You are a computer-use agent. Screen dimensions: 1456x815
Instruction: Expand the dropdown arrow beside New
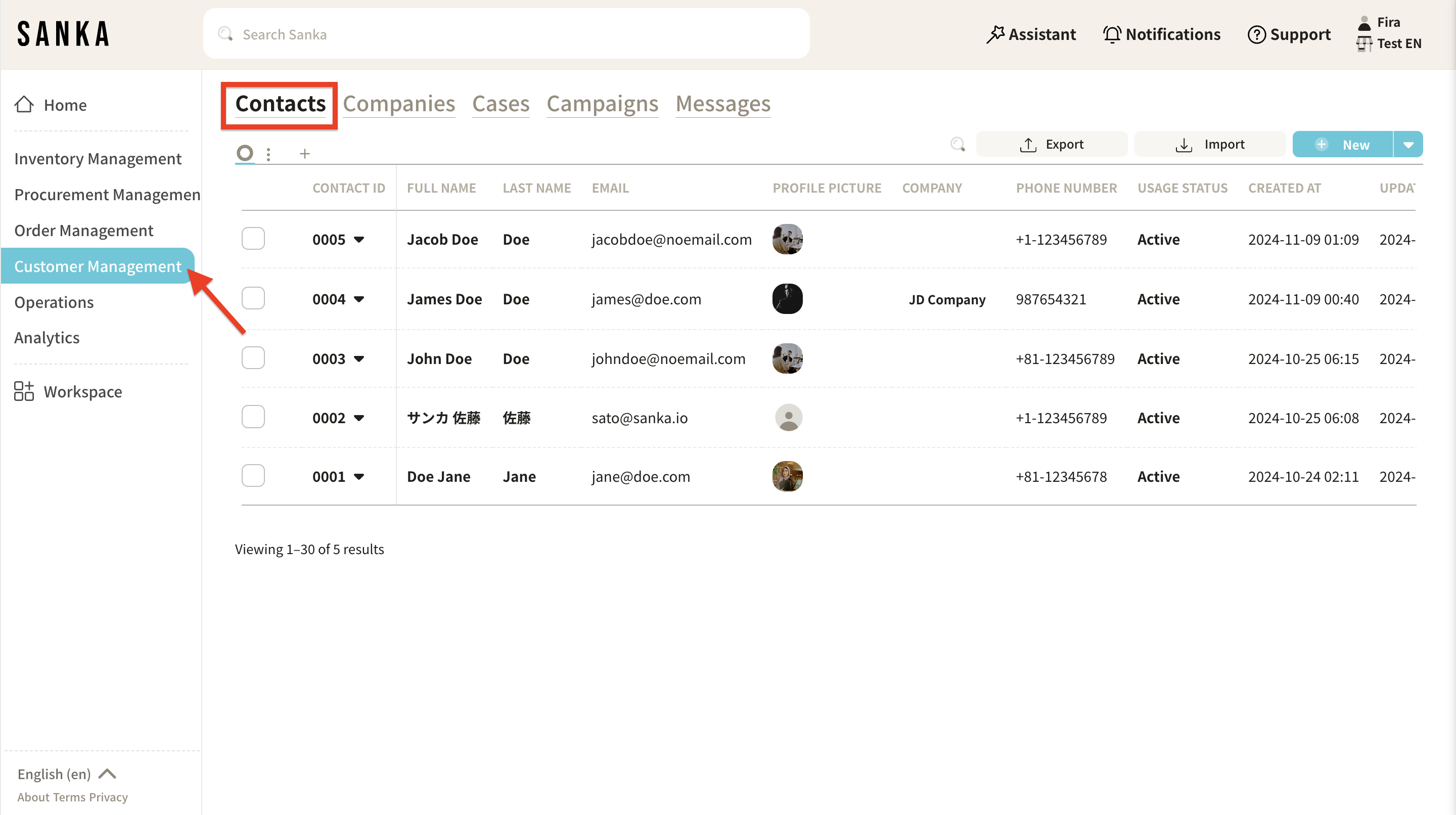pos(1408,145)
